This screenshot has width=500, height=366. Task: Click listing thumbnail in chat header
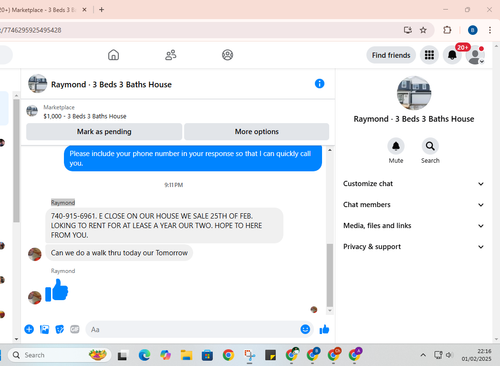pyautogui.click(x=37, y=84)
